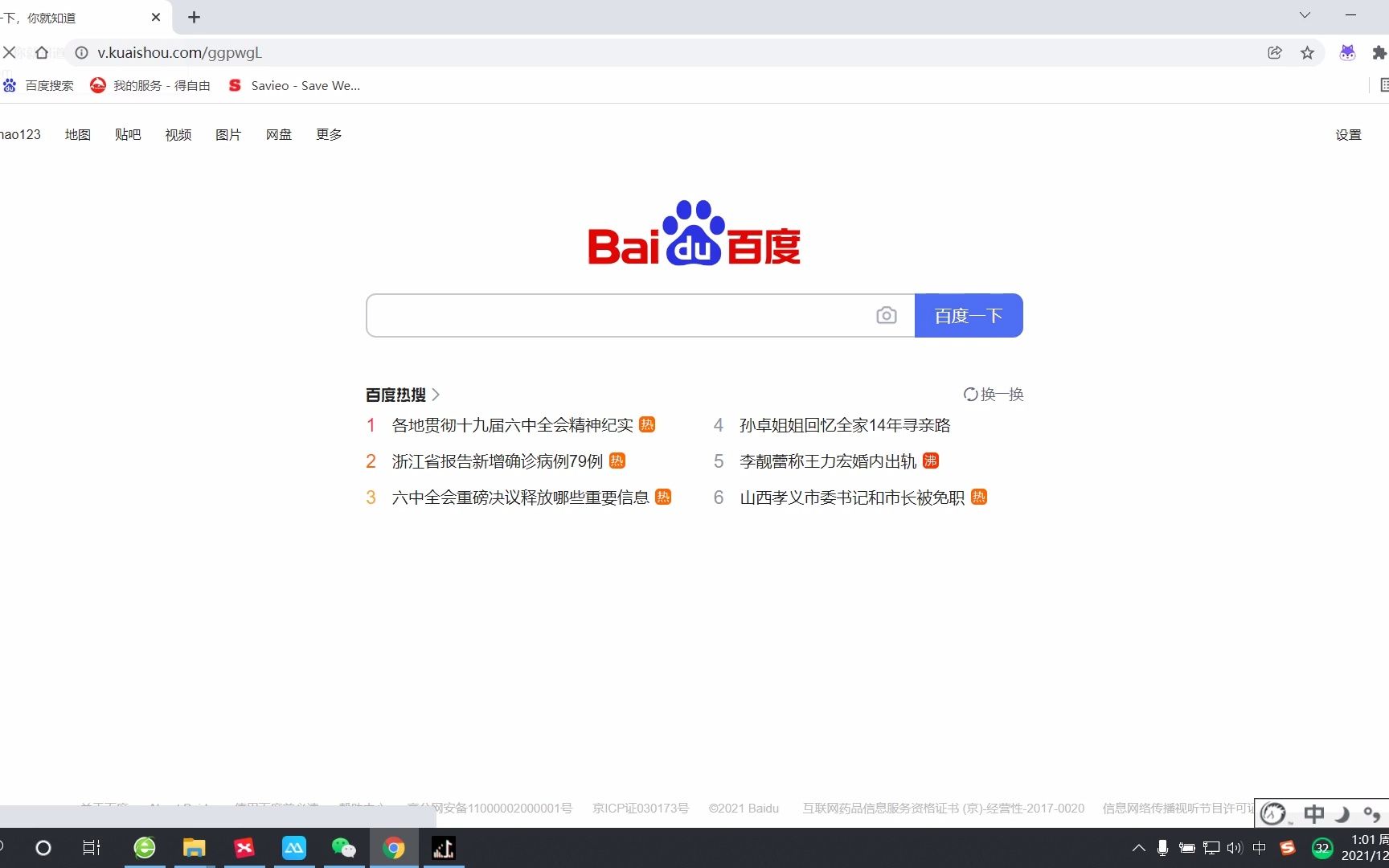Open the 设置 settings menu
Viewport: 1389px width, 868px height.
[x=1349, y=135]
